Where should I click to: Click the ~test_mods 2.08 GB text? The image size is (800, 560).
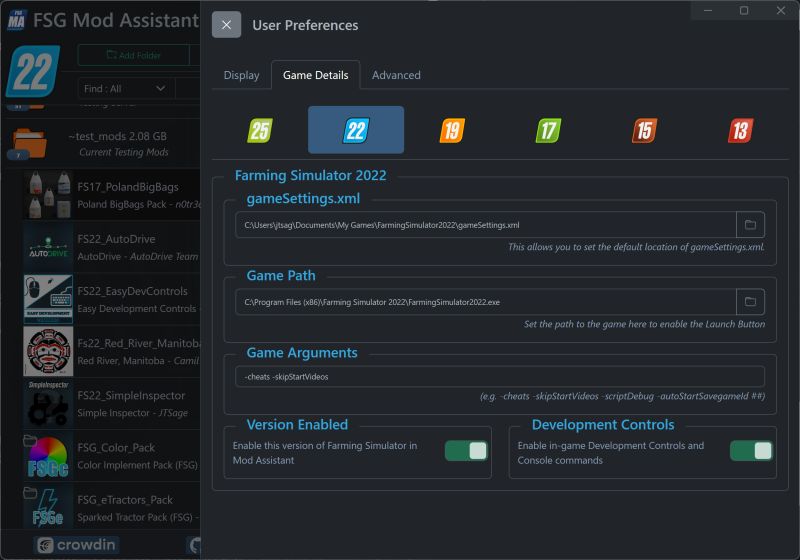[x=117, y=136]
